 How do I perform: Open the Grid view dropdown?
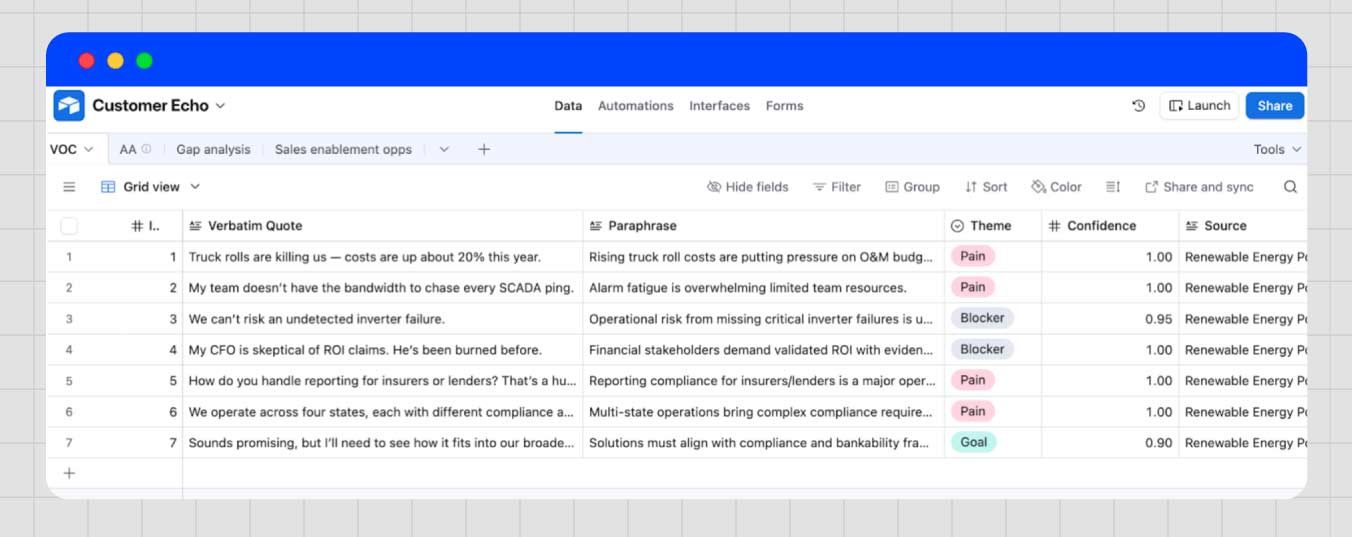(151, 187)
